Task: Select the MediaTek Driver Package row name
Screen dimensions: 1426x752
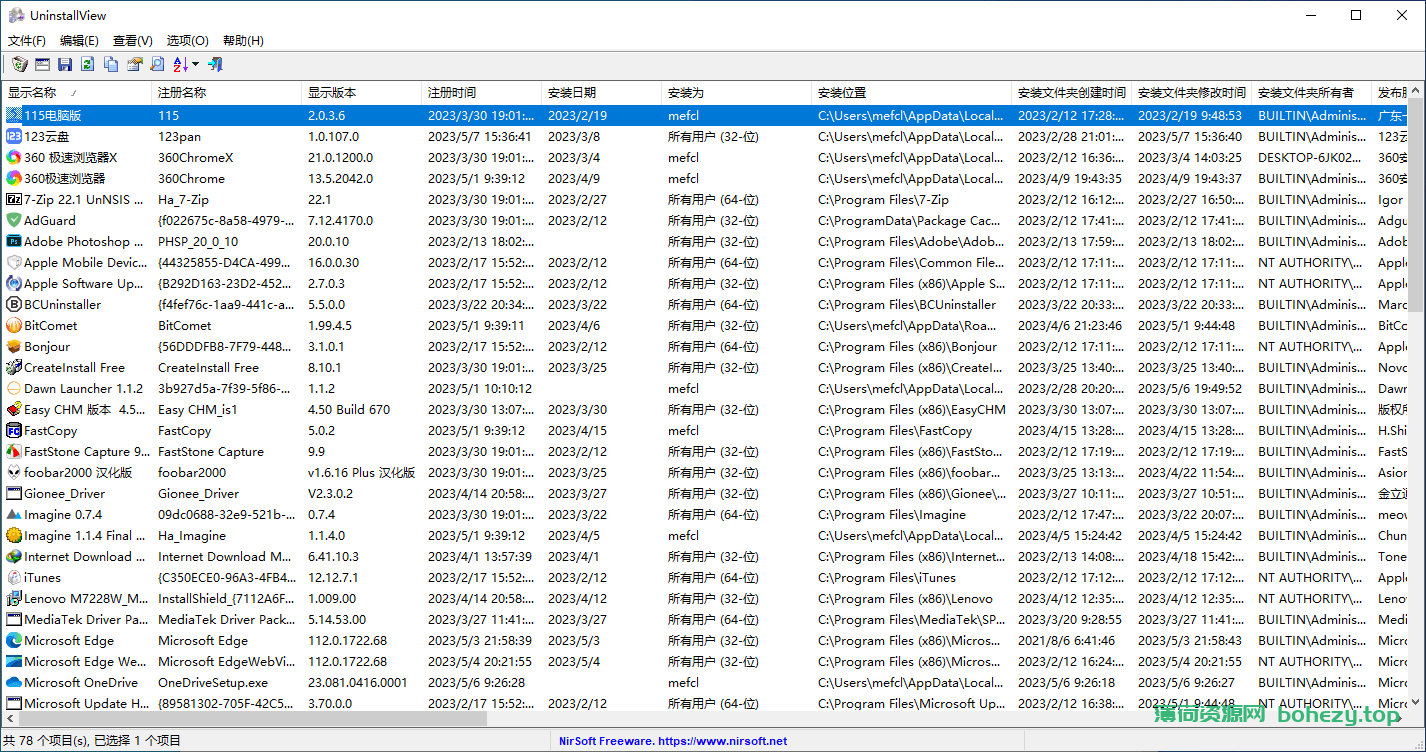Action: click(86, 619)
